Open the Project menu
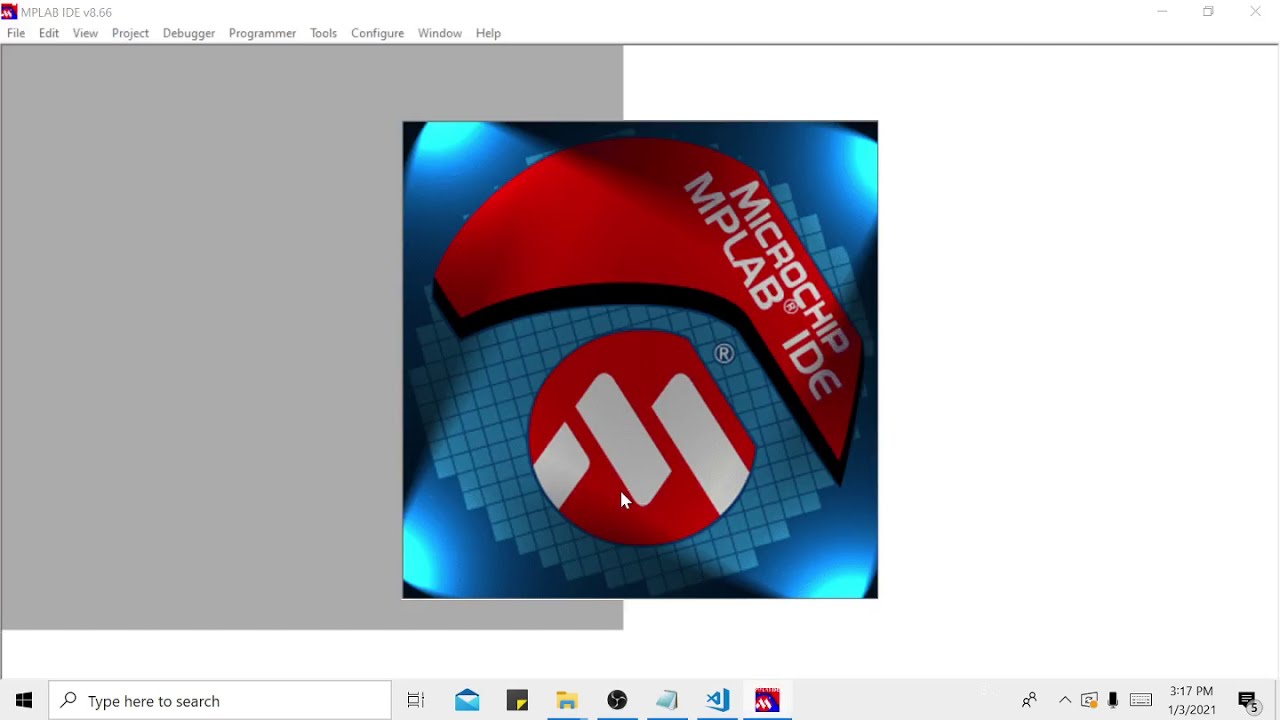This screenshot has height=720, width=1280. pos(130,33)
